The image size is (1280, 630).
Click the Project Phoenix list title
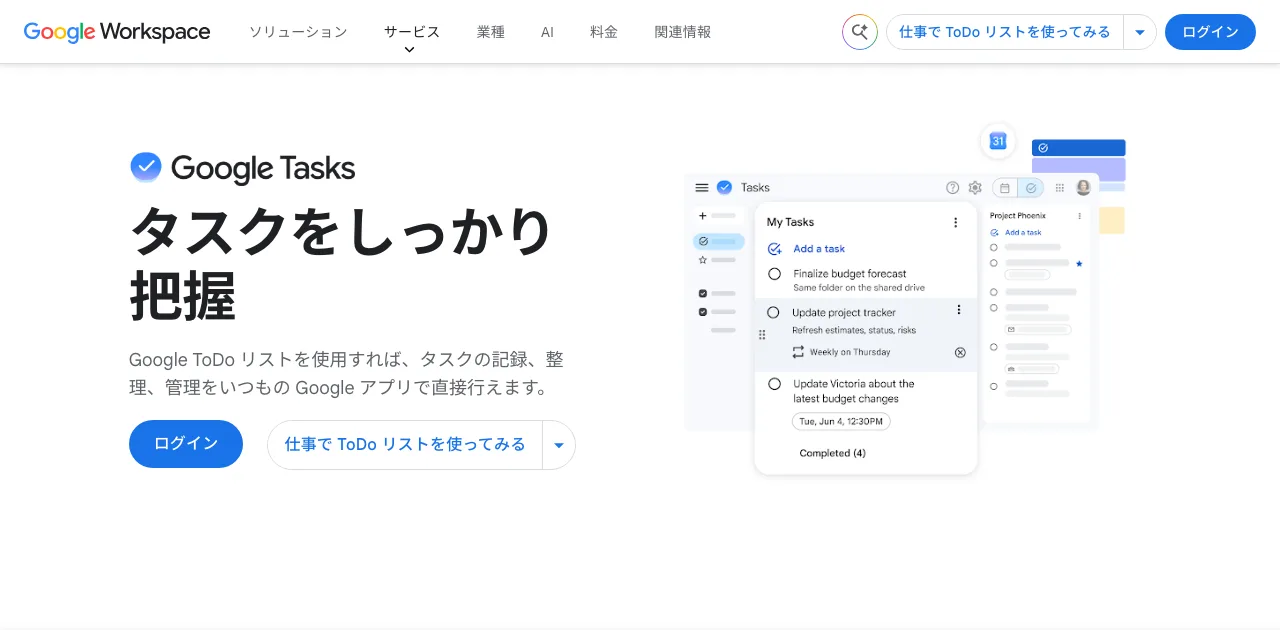pyautogui.click(x=1017, y=216)
